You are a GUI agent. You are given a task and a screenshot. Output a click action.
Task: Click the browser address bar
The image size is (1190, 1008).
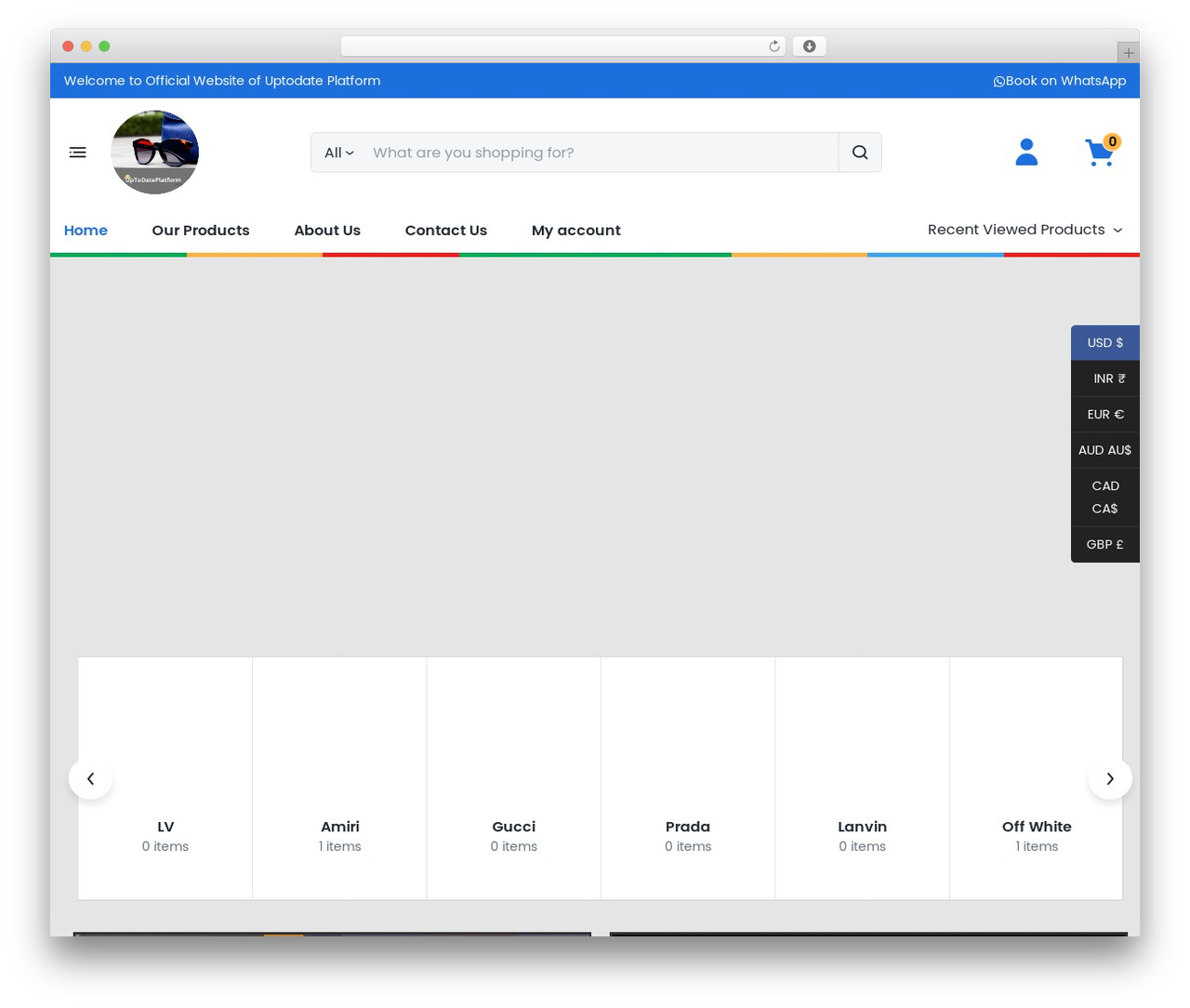(563, 46)
